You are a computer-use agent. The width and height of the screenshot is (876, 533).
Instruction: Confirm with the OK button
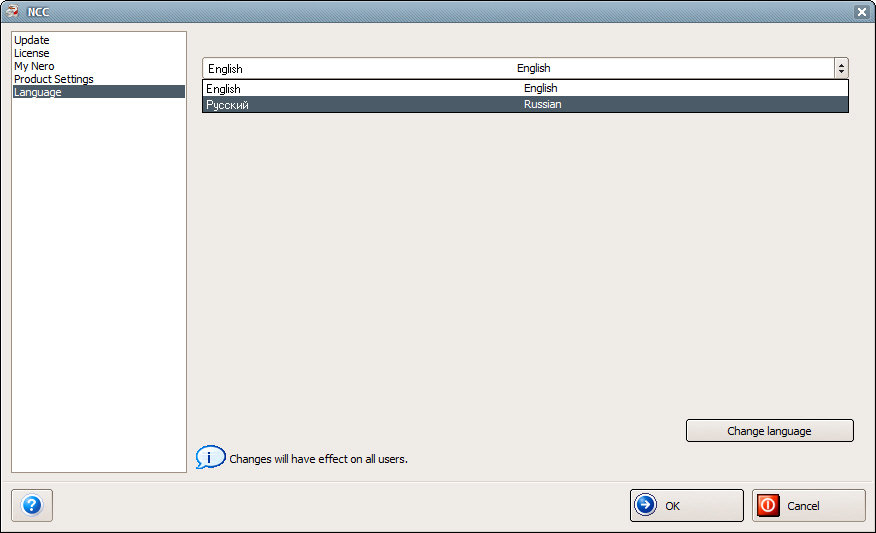tap(687, 506)
